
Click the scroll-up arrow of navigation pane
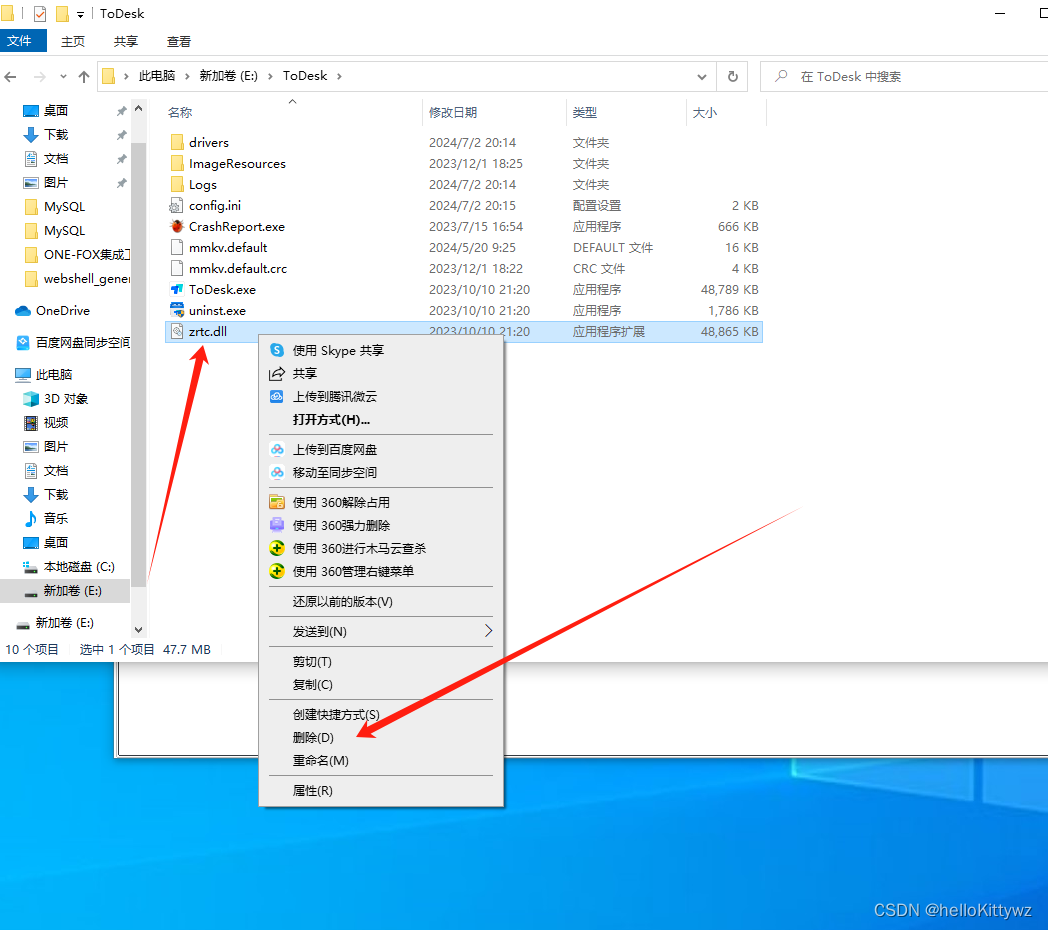point(138,108)
